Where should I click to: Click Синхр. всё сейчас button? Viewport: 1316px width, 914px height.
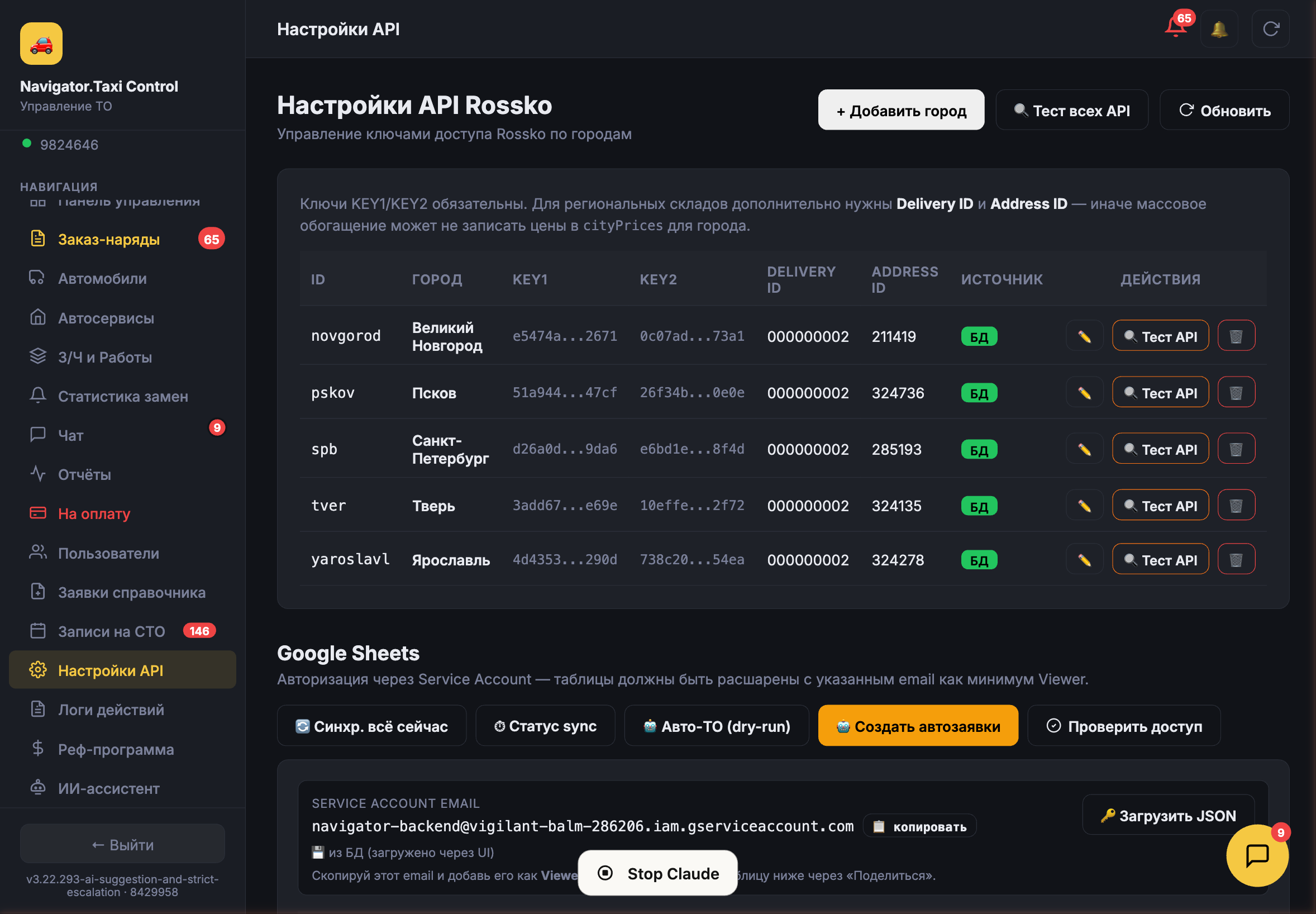tap(371, 726)
